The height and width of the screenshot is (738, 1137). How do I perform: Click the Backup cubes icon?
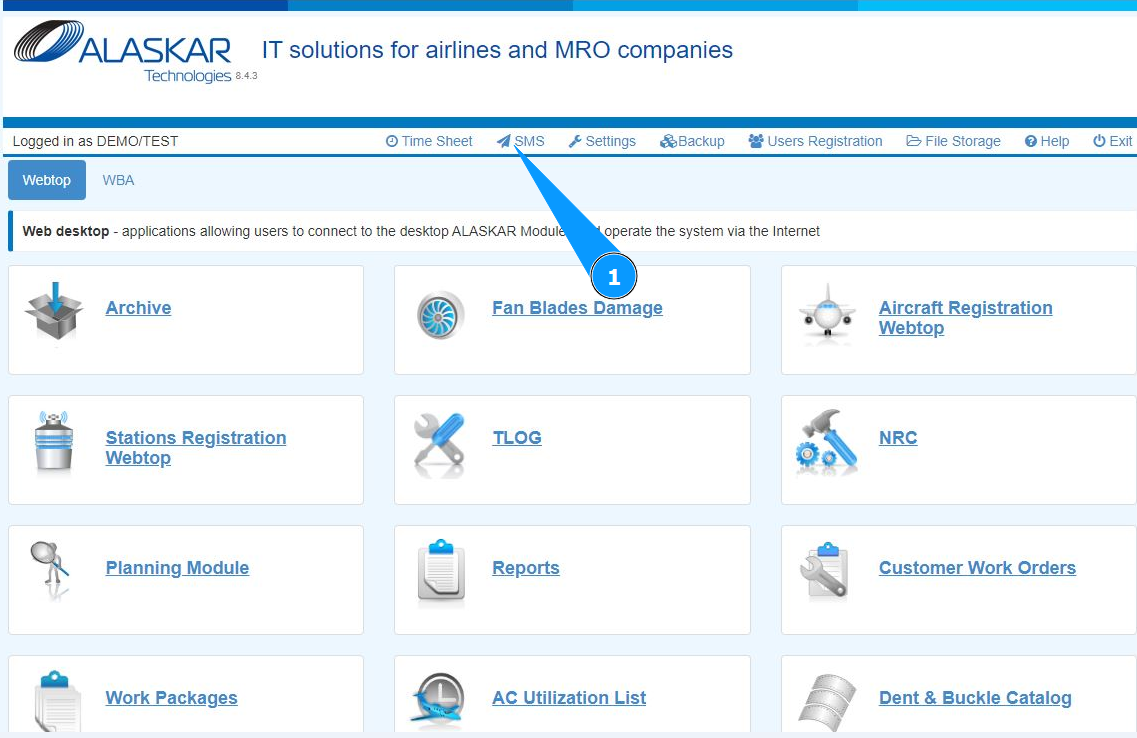pyautogui.click(x=668, y=141)
